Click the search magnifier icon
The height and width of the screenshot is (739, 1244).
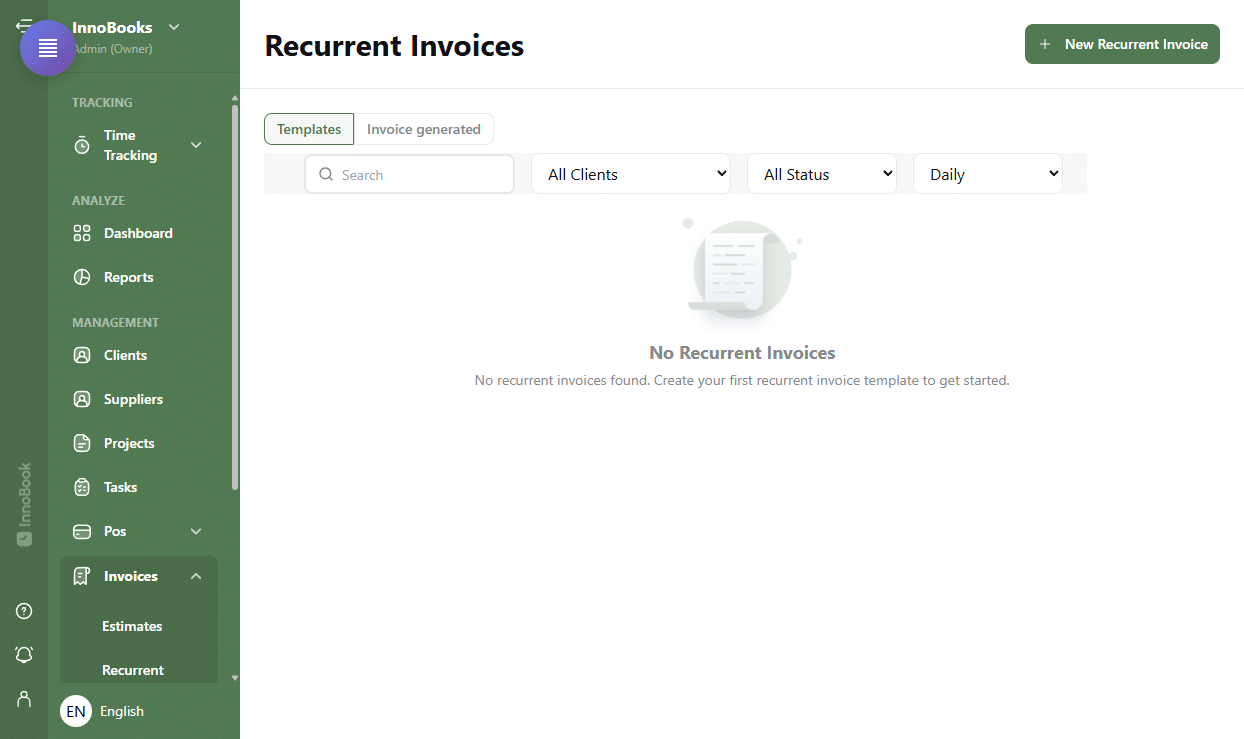tap(326, 174)
